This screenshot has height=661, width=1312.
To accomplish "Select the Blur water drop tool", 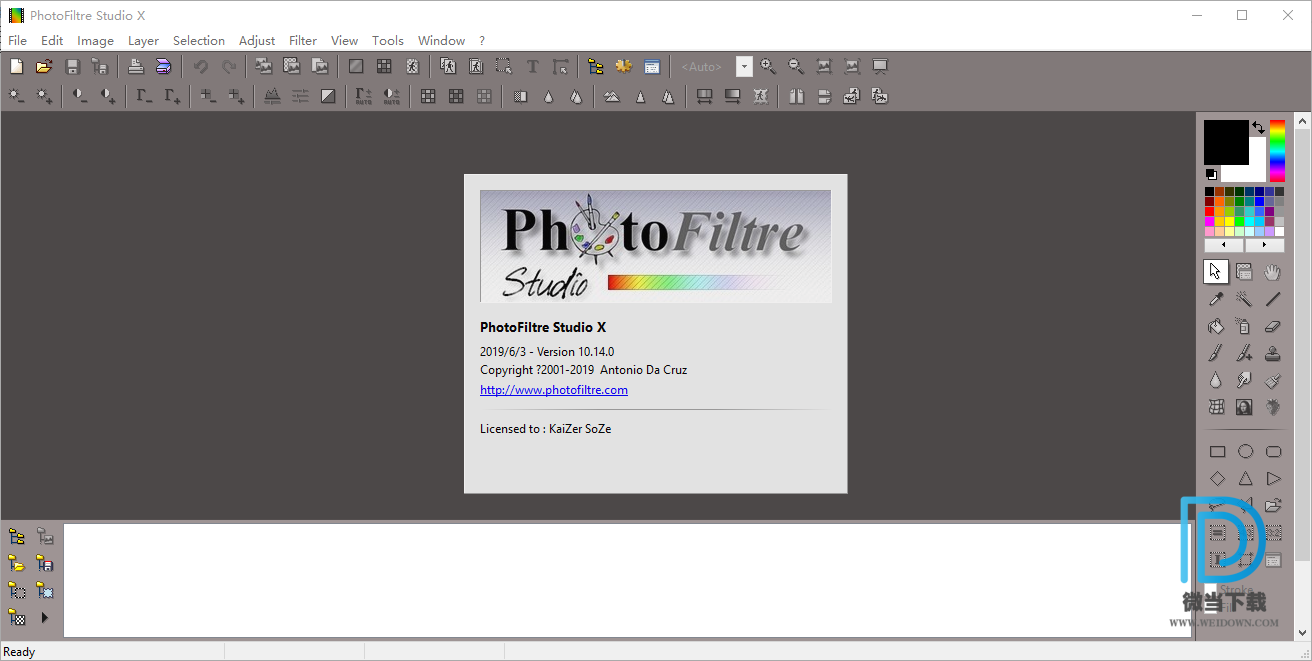I will pyautogui.click(x=1216, y=380).
